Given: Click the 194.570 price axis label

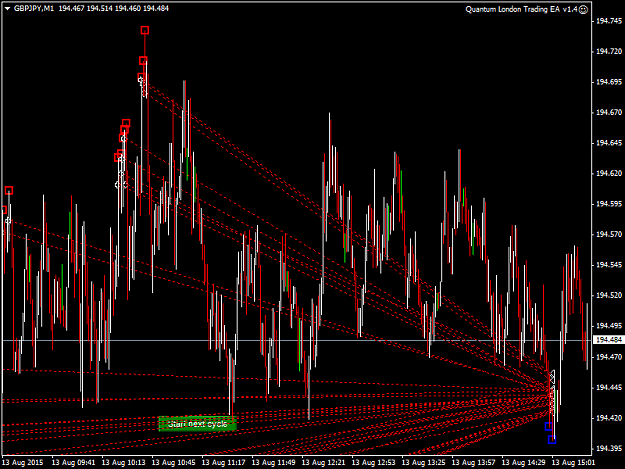Looking at the screenshot, I should tap(609, 235).
